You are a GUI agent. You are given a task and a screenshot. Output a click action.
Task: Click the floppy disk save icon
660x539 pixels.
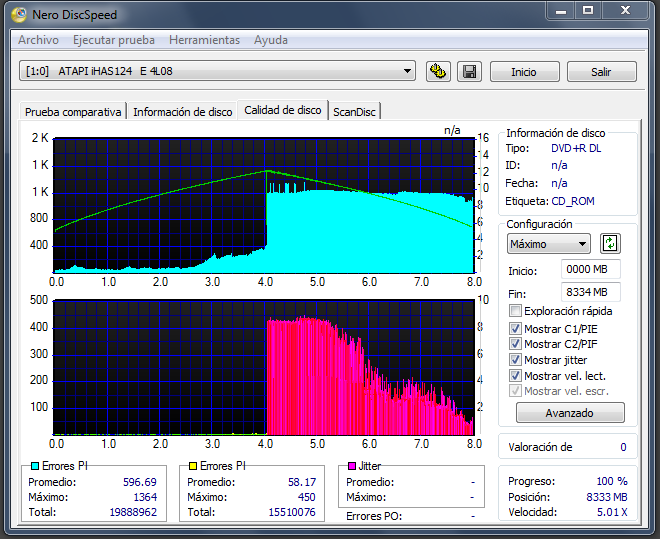pos(468,72)
